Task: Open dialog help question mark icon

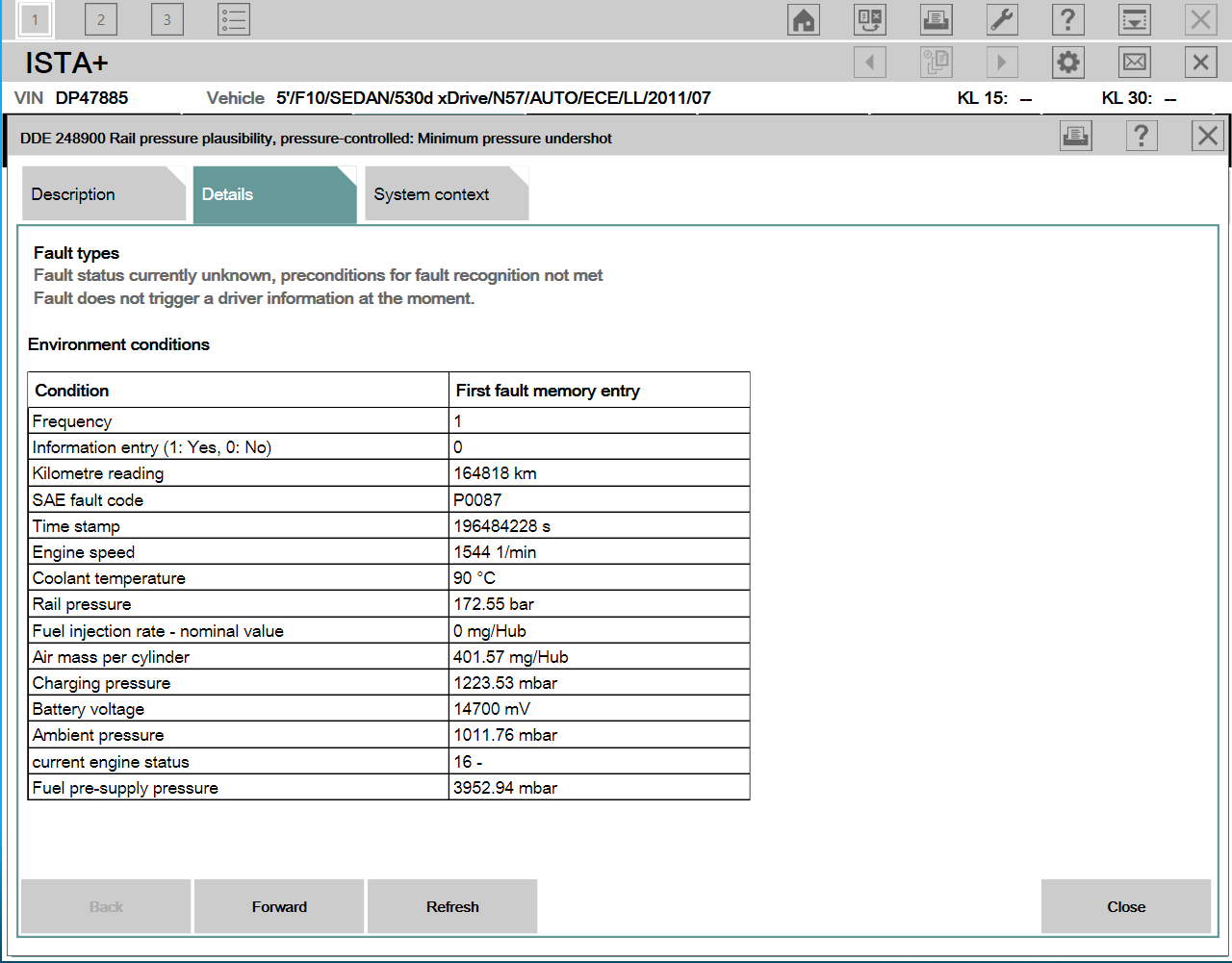Action: 1141,137
